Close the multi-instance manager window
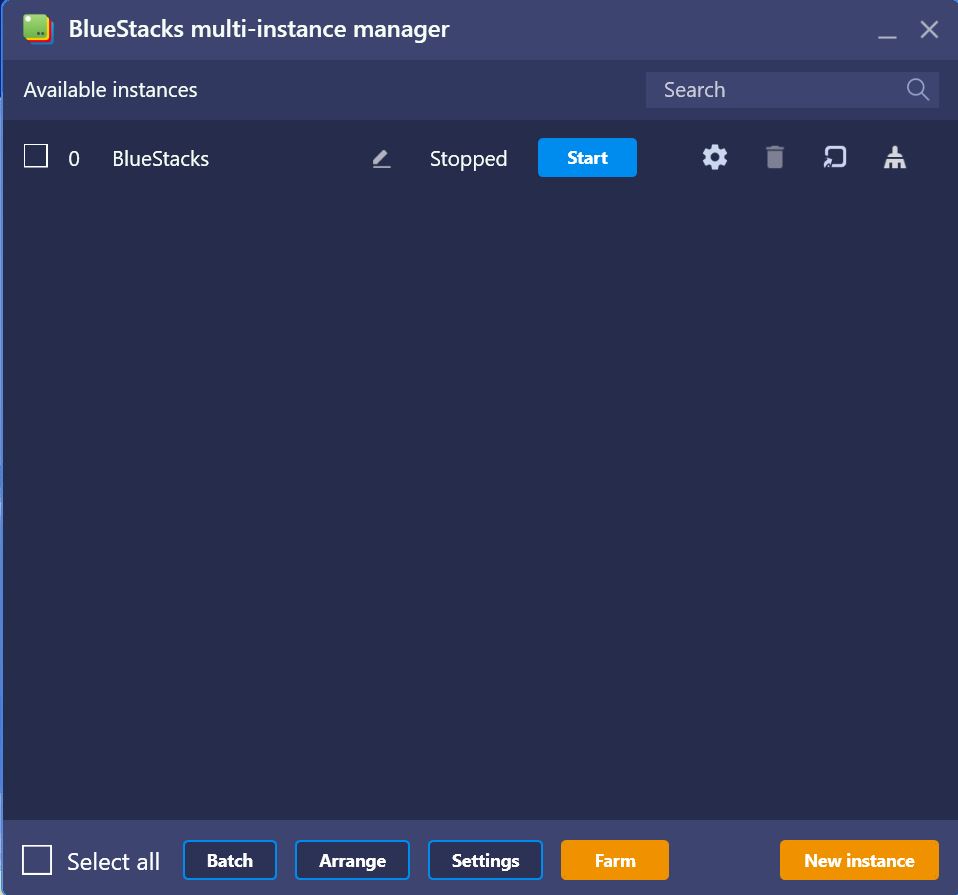This screenshot has height=895, width=958. (x=929, y=29)
